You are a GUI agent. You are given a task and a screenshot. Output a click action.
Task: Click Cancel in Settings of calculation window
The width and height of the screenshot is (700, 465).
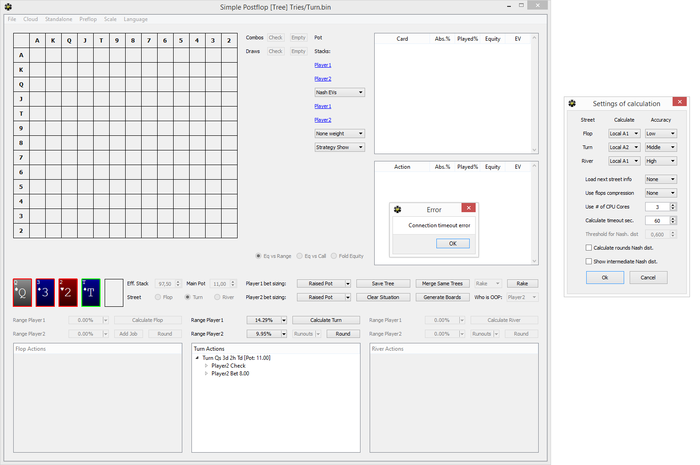coord(648,278)
